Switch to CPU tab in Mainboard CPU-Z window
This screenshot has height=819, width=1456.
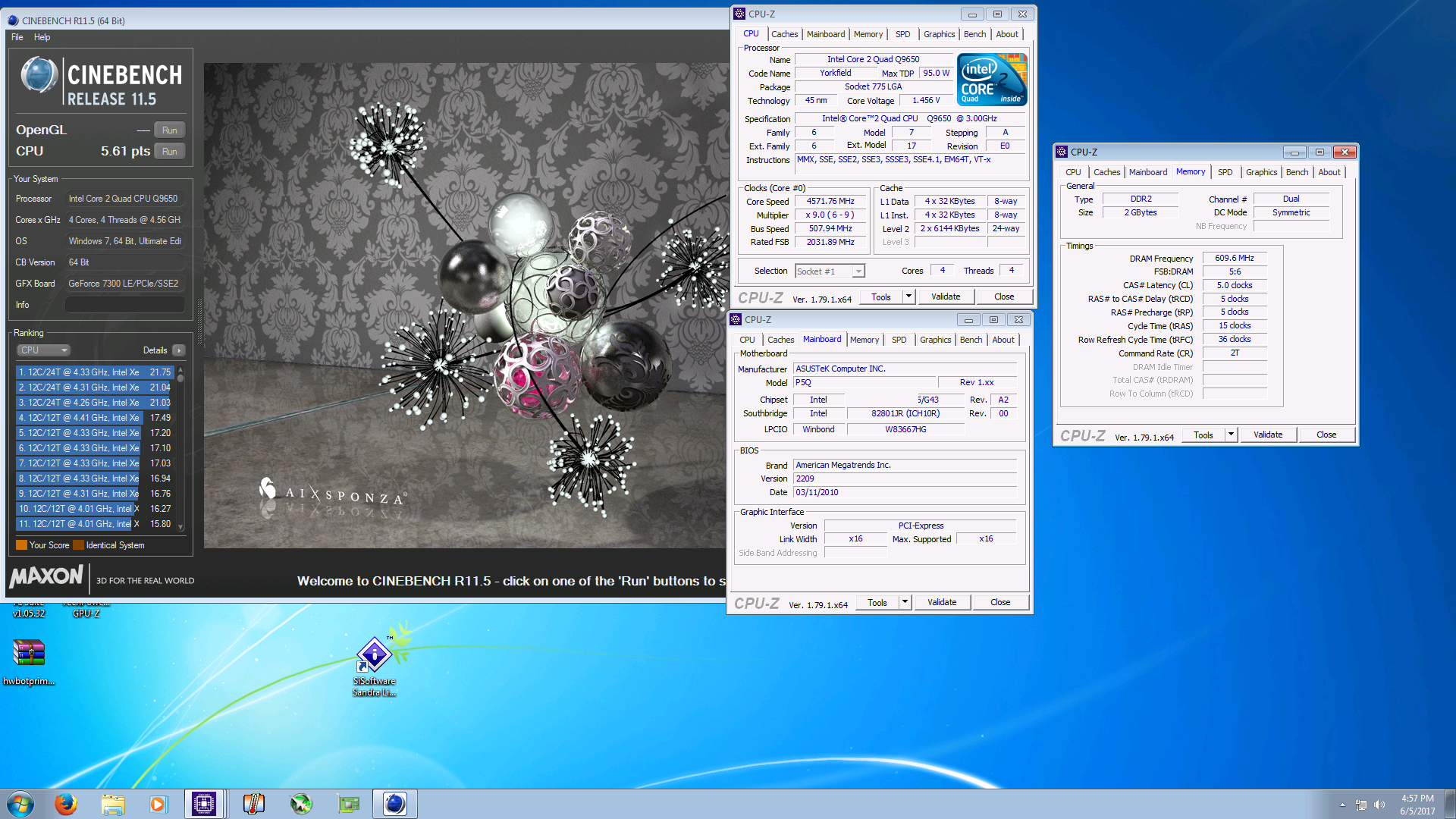747,340
